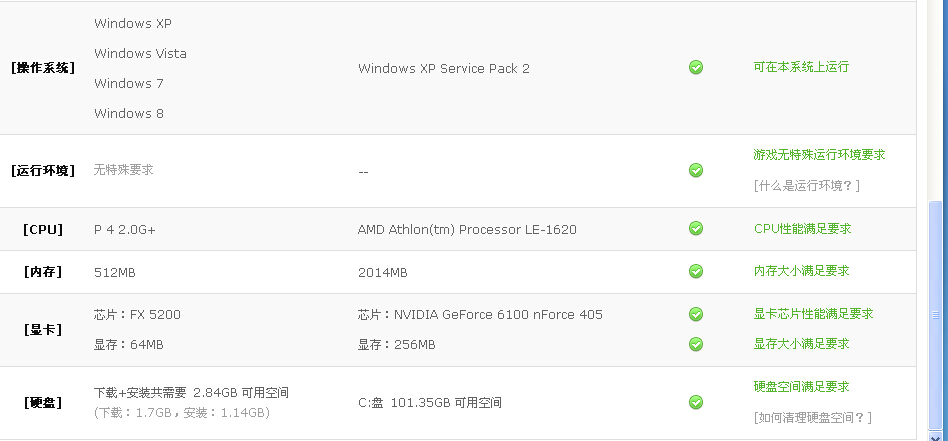
Task: Click the 显存 green check icon
Action: pos(696,344)
